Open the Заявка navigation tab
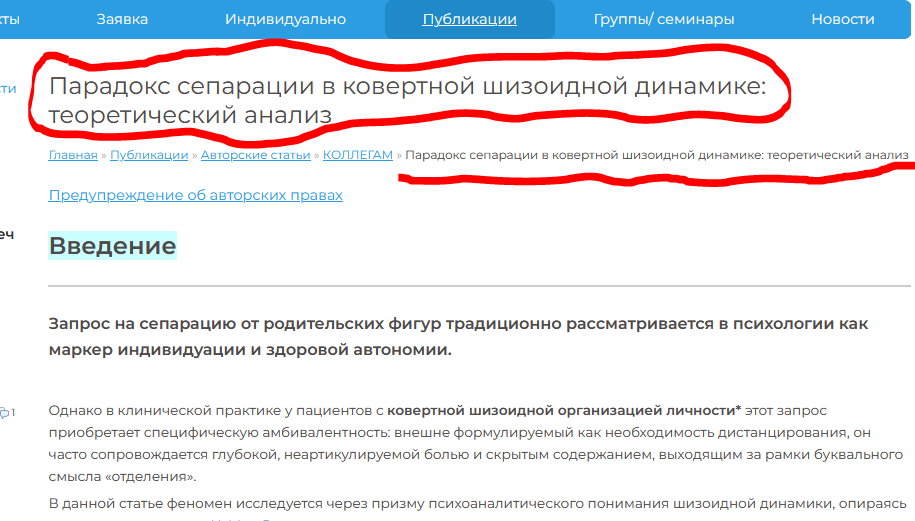 tap(122, 19)
